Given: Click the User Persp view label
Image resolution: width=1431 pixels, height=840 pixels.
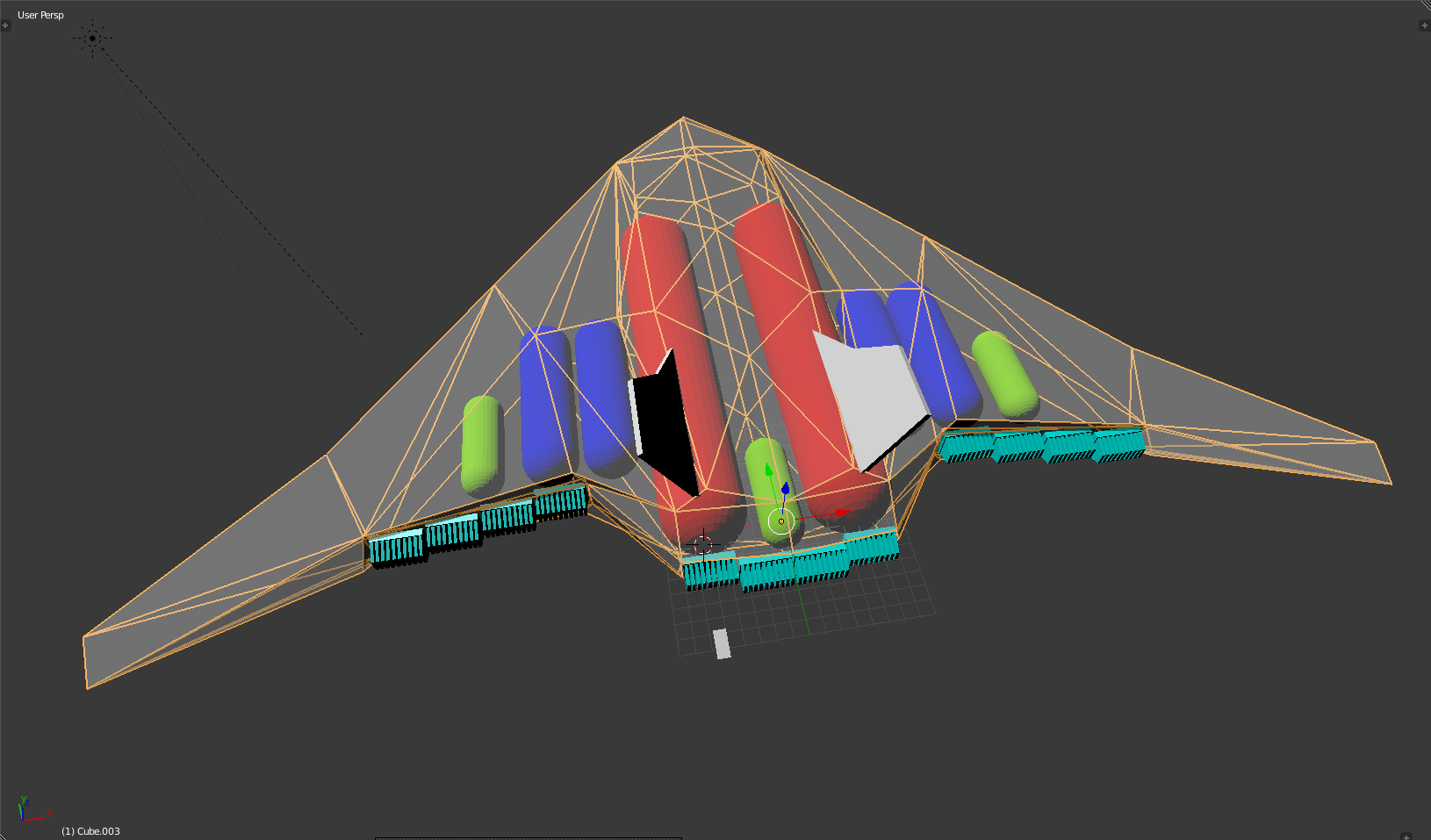Looking at the screenshot, I should pyautogui.click(x=40, y=15).
